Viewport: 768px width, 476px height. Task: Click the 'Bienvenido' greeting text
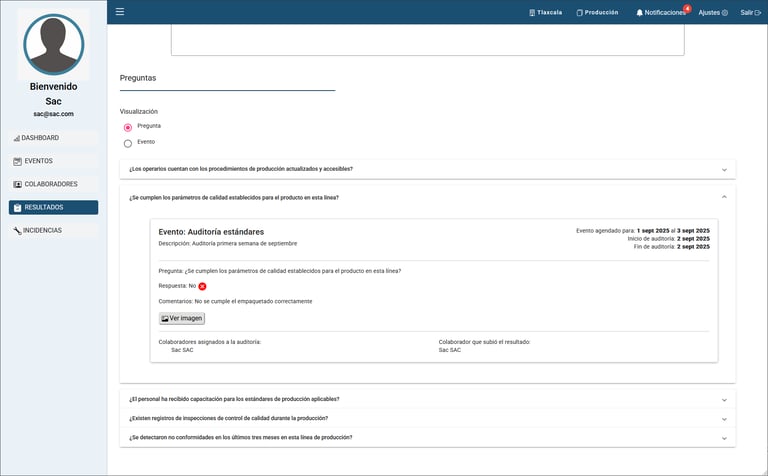coord(53,87)
